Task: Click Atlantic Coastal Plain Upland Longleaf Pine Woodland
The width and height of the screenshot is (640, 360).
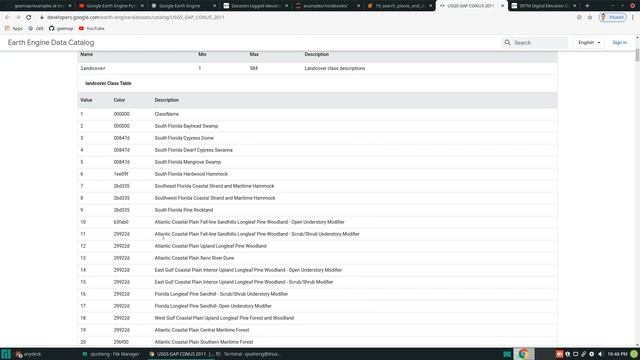Action: tap(211, 246)
